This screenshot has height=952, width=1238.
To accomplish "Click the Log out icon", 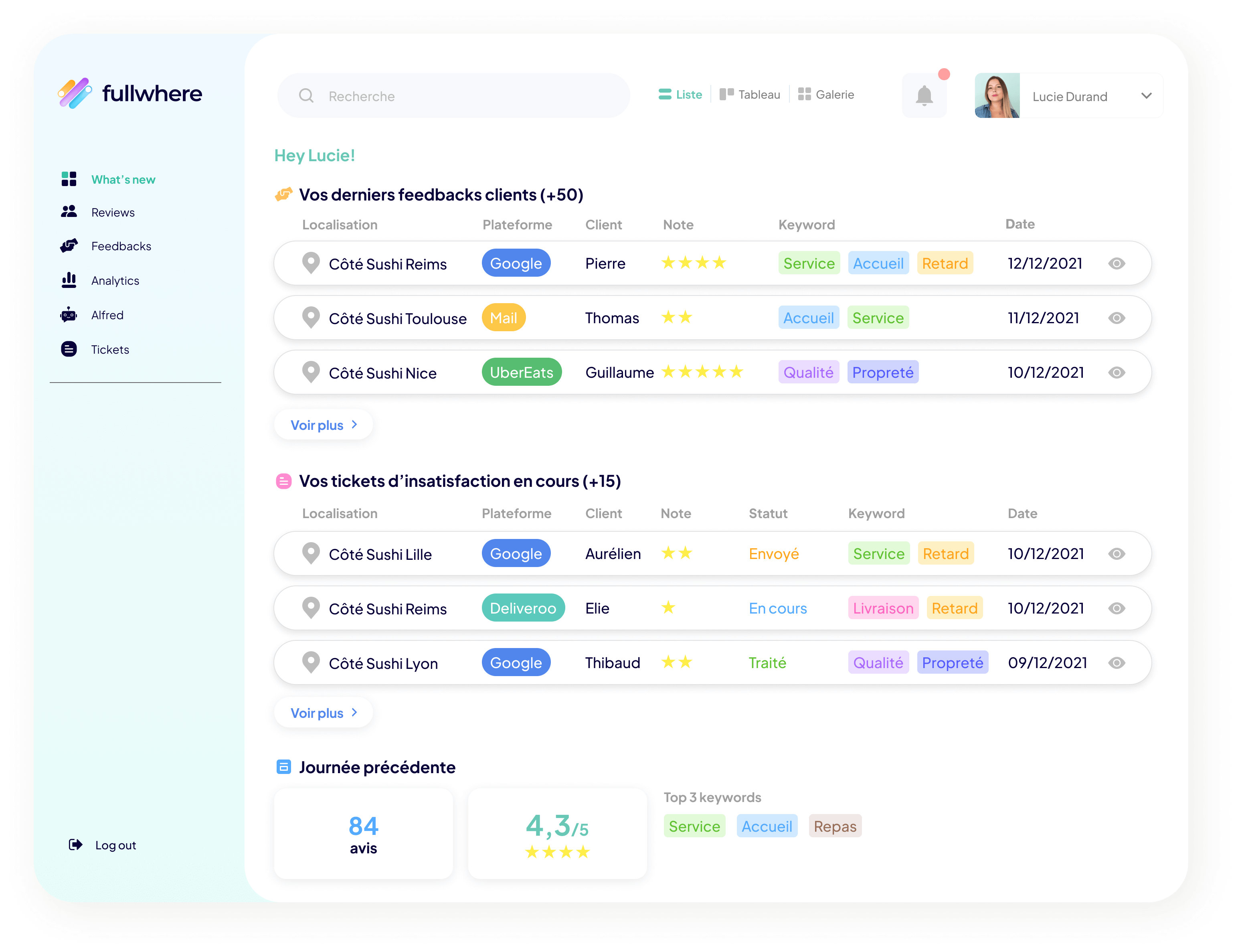I will click(75, 845).
